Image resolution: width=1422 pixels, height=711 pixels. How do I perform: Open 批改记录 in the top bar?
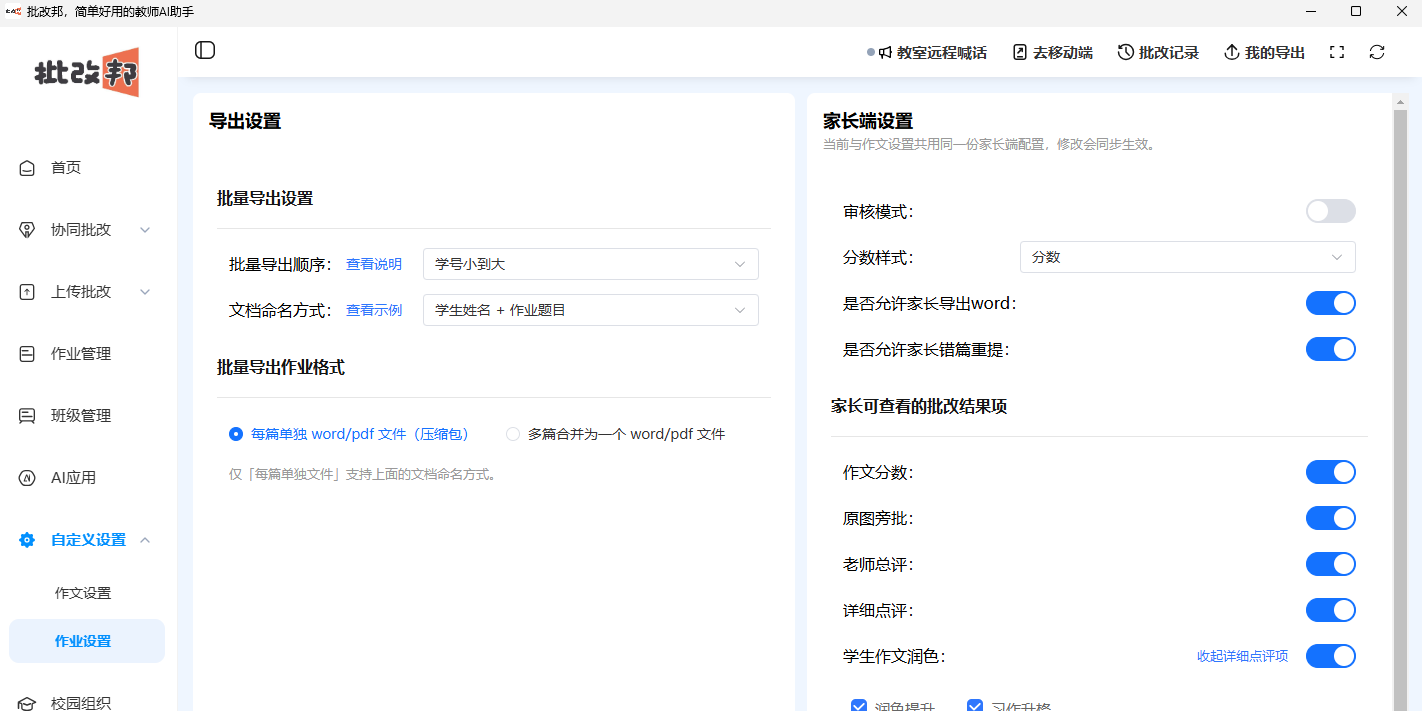1158,53
